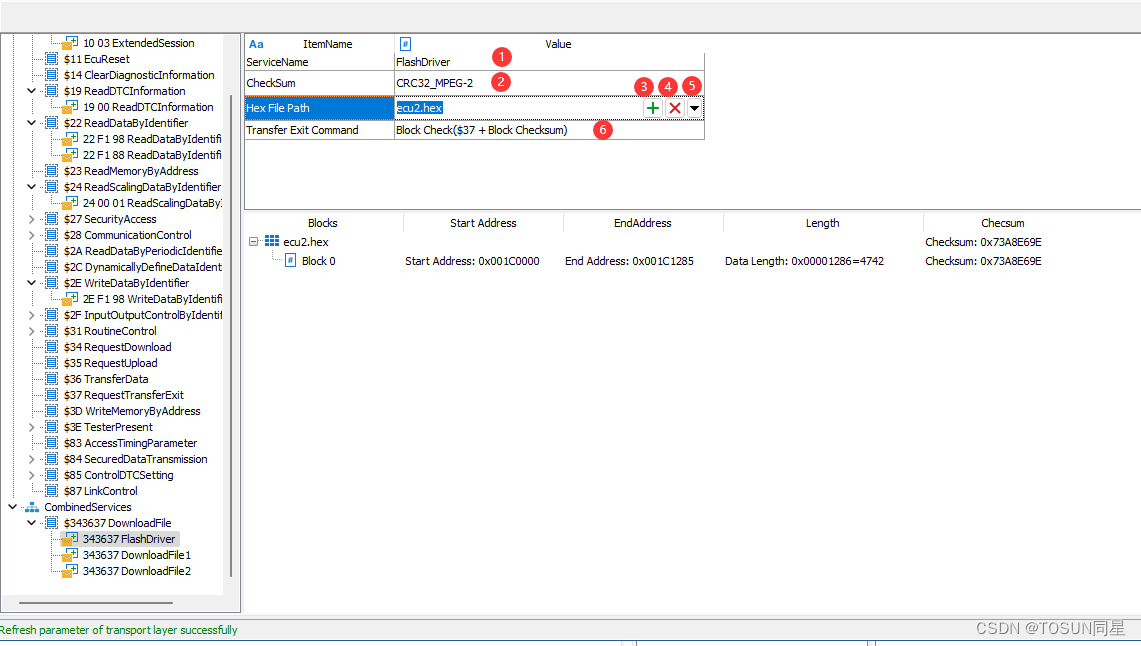Image resolution: width=1141 pixels, height=646 pixels.
Task: Select the $37 RequestTransferExit service icon
Action: click(x=52, y=395)
